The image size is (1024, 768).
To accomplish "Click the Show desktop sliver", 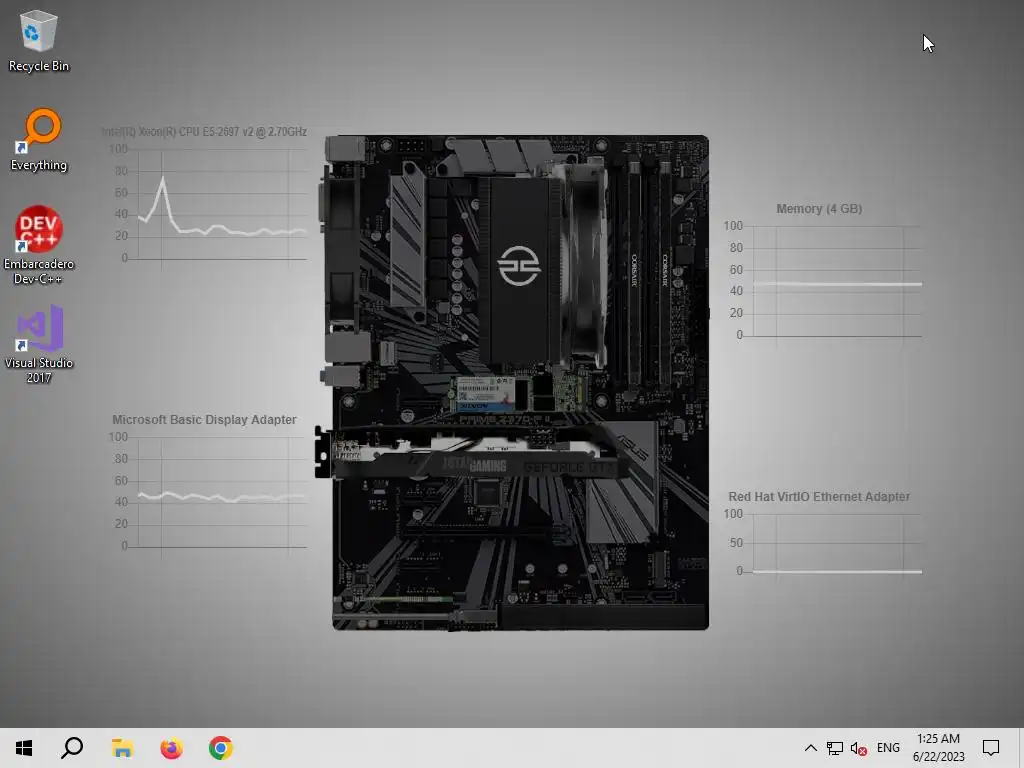I will pos(1021,748).
